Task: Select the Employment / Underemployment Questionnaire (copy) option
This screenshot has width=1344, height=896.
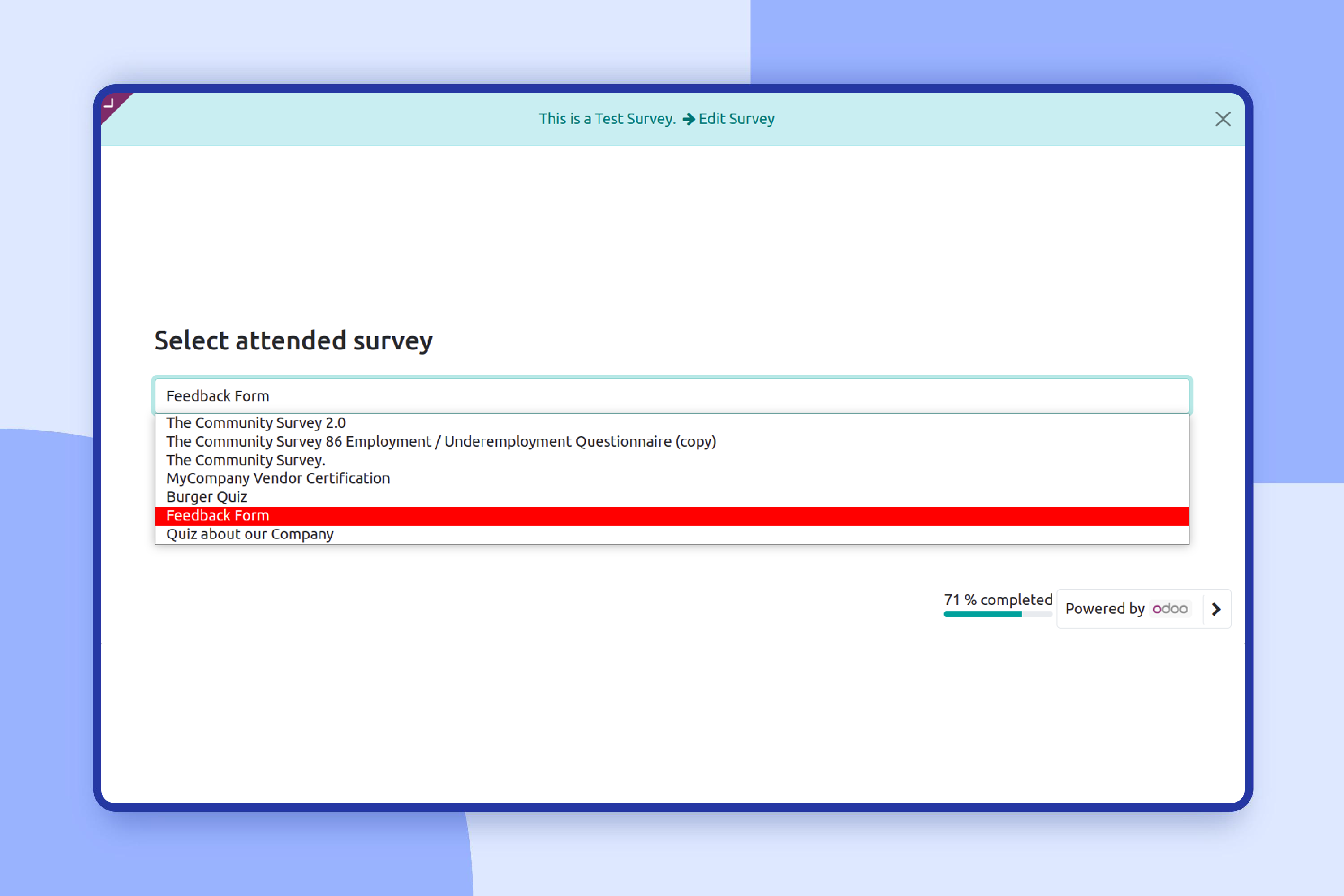Action: (x=440, y=442)
